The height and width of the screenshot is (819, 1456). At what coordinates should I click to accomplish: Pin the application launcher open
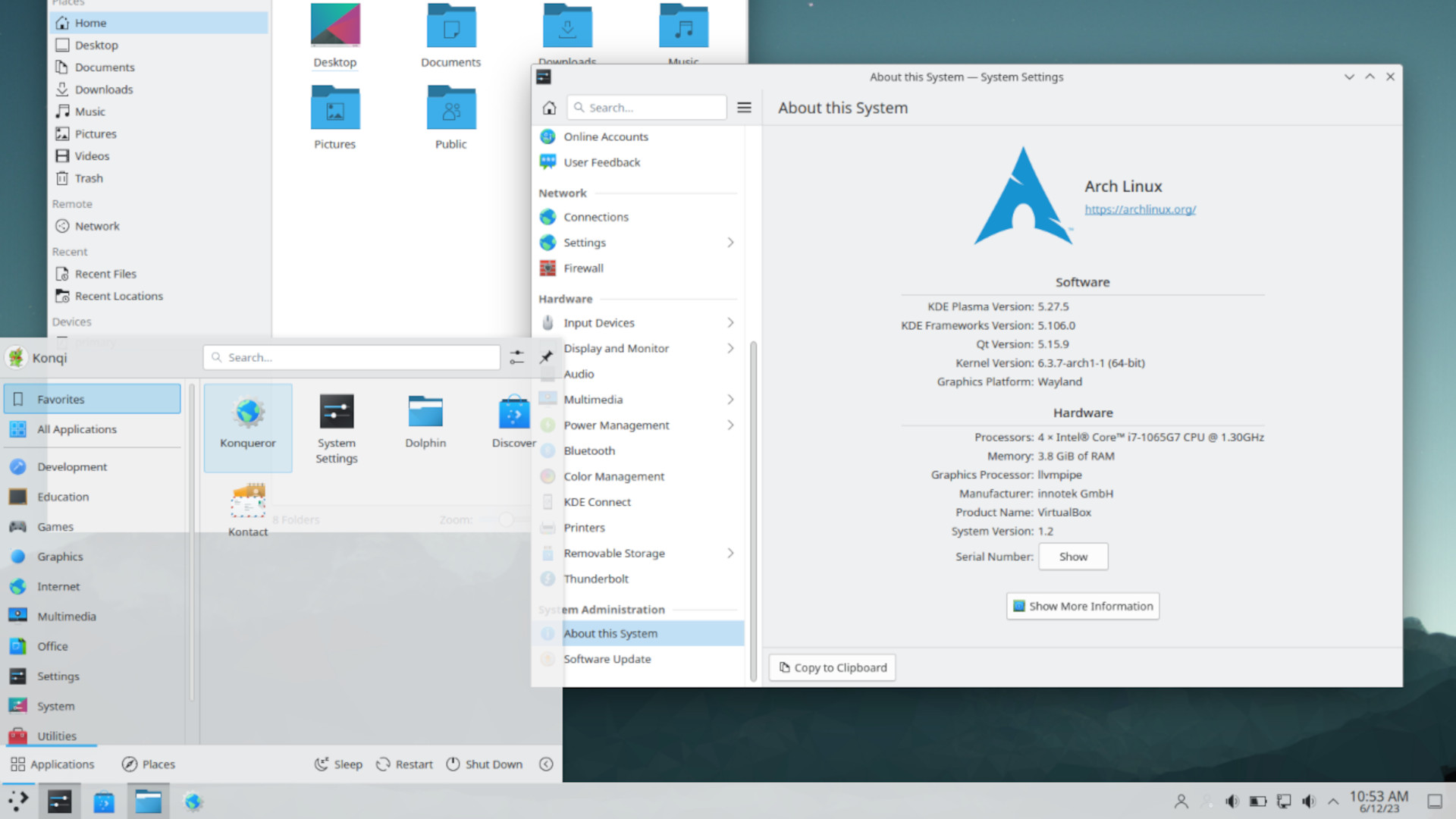tap(546, 357)
